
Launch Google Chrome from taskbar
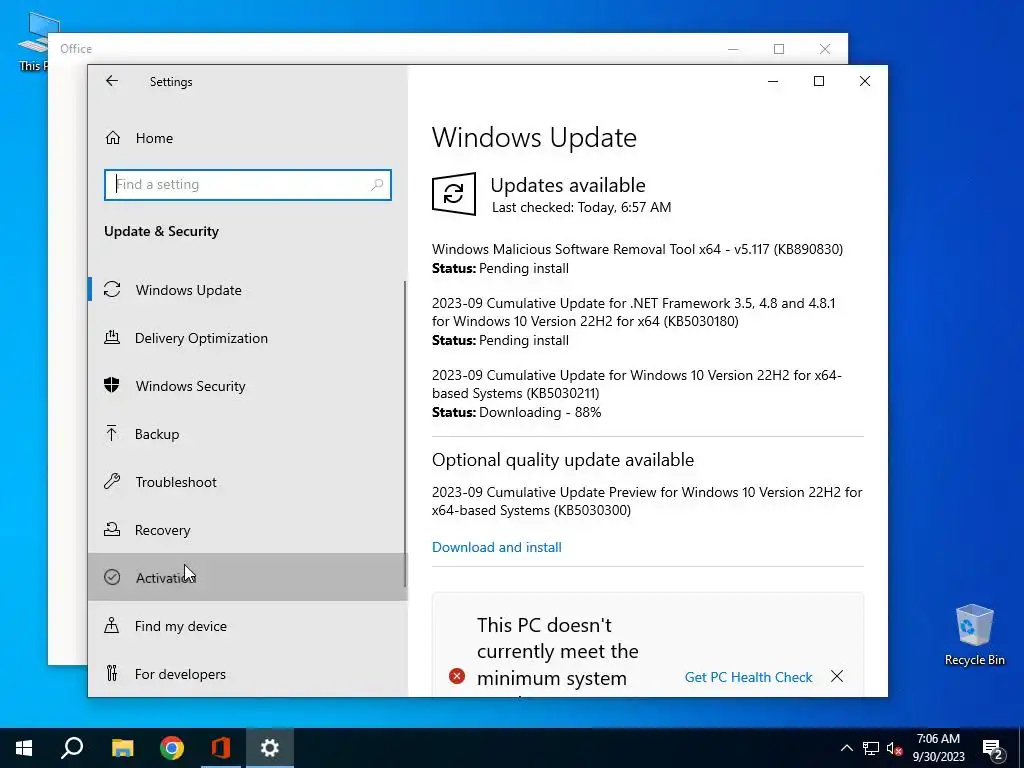(172, 748)
